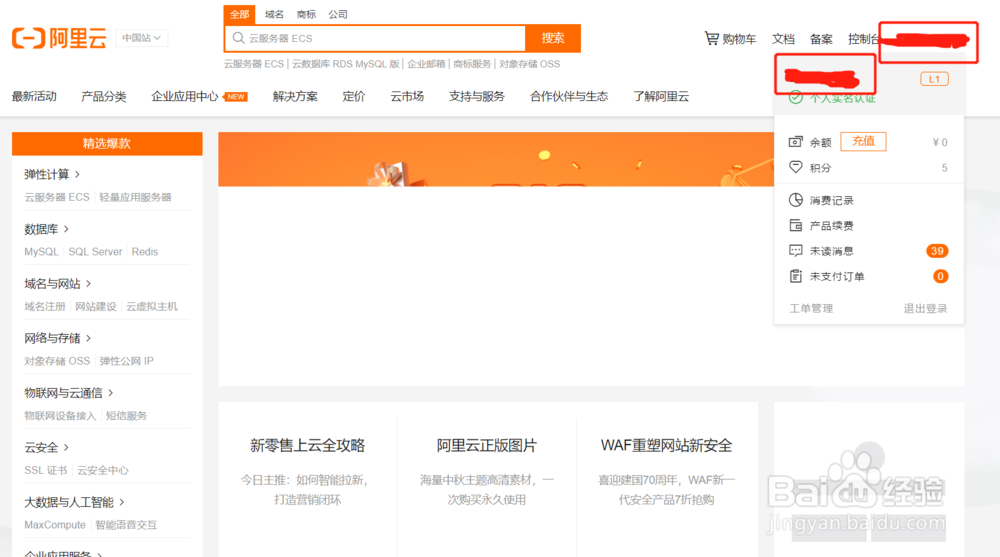Open the 轻量应用服务器 sidebar link
Viewport: 1000px width, 557px height.
135,197
